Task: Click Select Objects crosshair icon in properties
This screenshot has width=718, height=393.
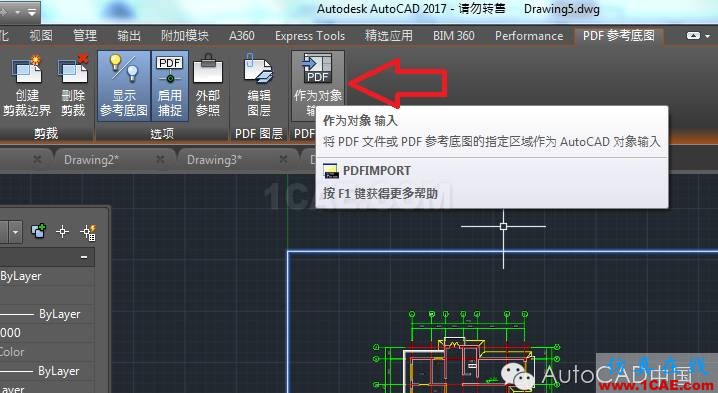Action: 63,232
